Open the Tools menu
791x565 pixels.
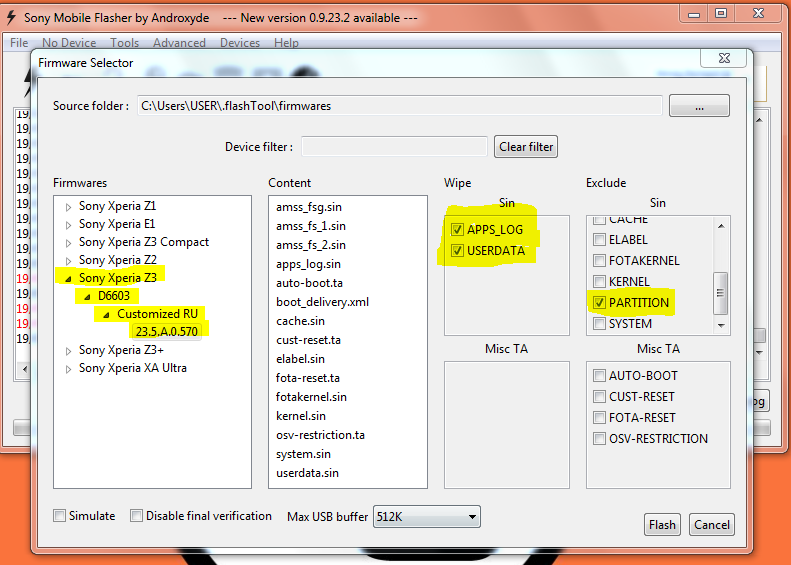pyautogui.click(x=125, y=43)
